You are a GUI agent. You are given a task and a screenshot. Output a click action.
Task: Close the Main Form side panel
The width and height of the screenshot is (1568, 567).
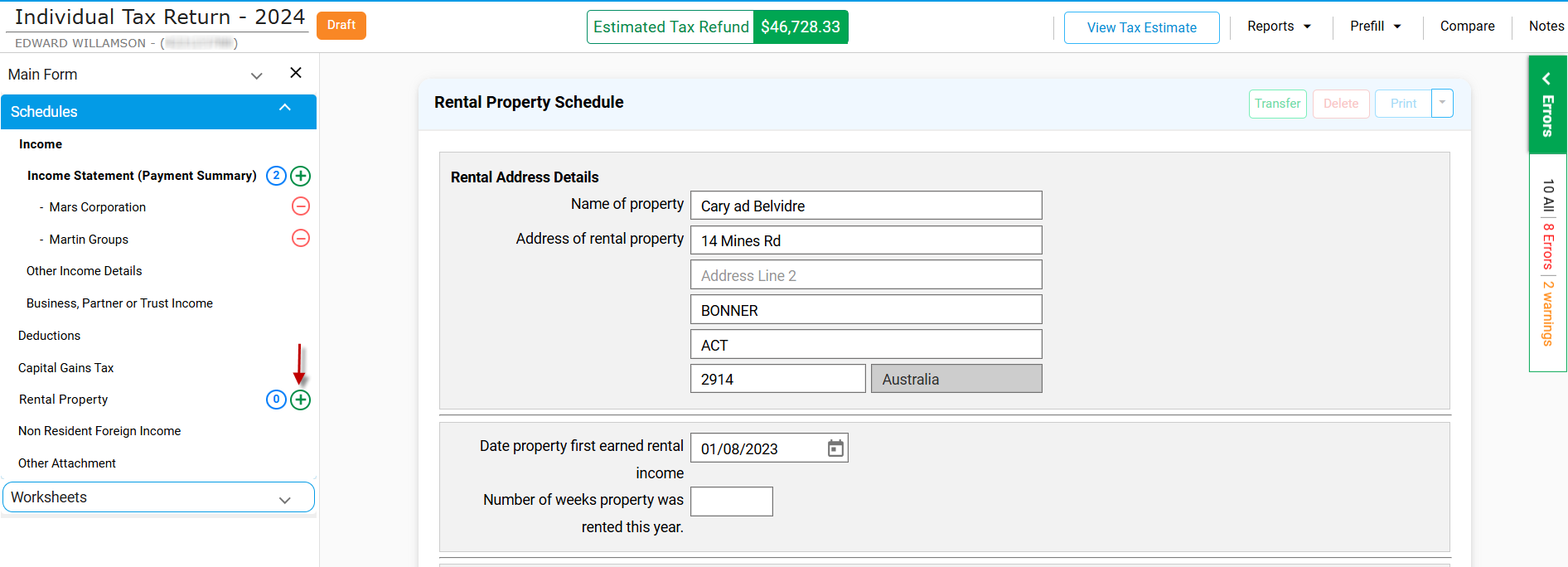pos(296,73)
